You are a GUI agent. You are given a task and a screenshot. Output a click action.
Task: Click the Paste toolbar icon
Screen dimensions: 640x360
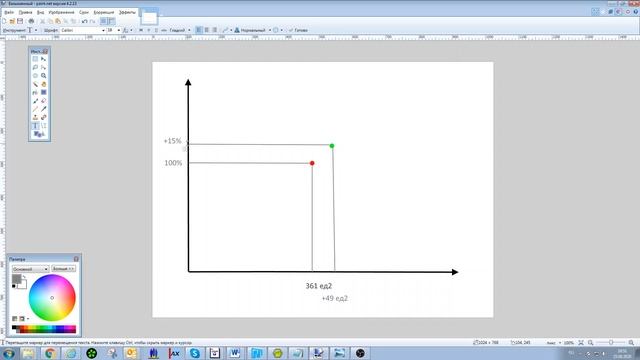pos(58,21)
